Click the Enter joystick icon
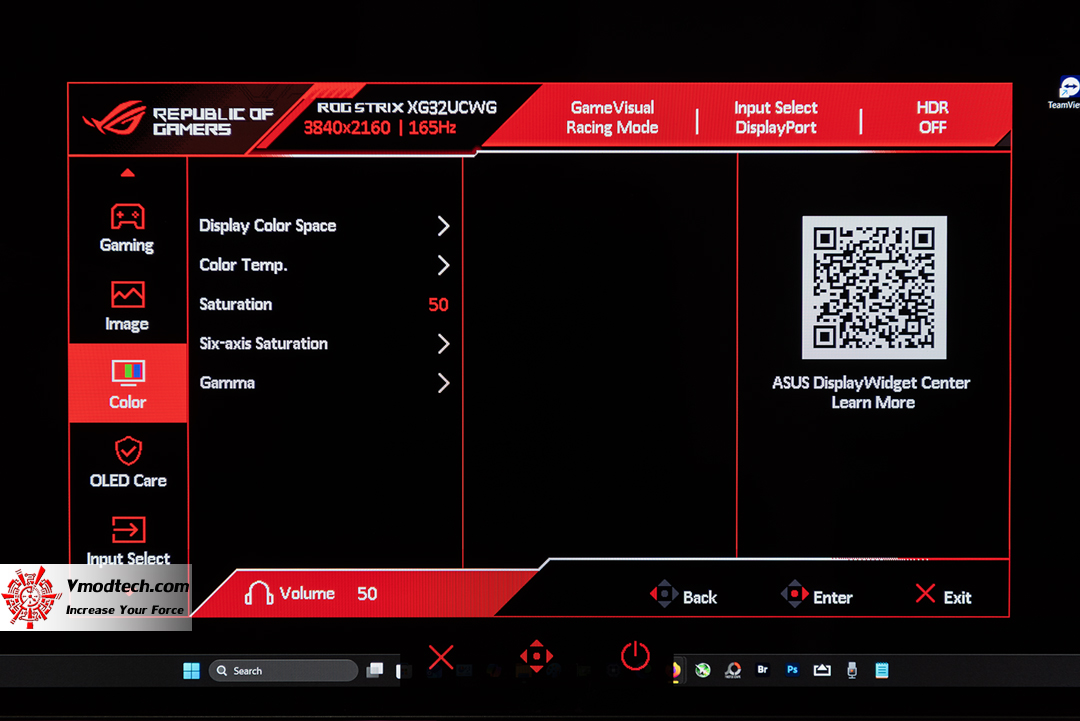Viewport: 1080px width, 721px height. pyautogui.click(x=794, y=594)
